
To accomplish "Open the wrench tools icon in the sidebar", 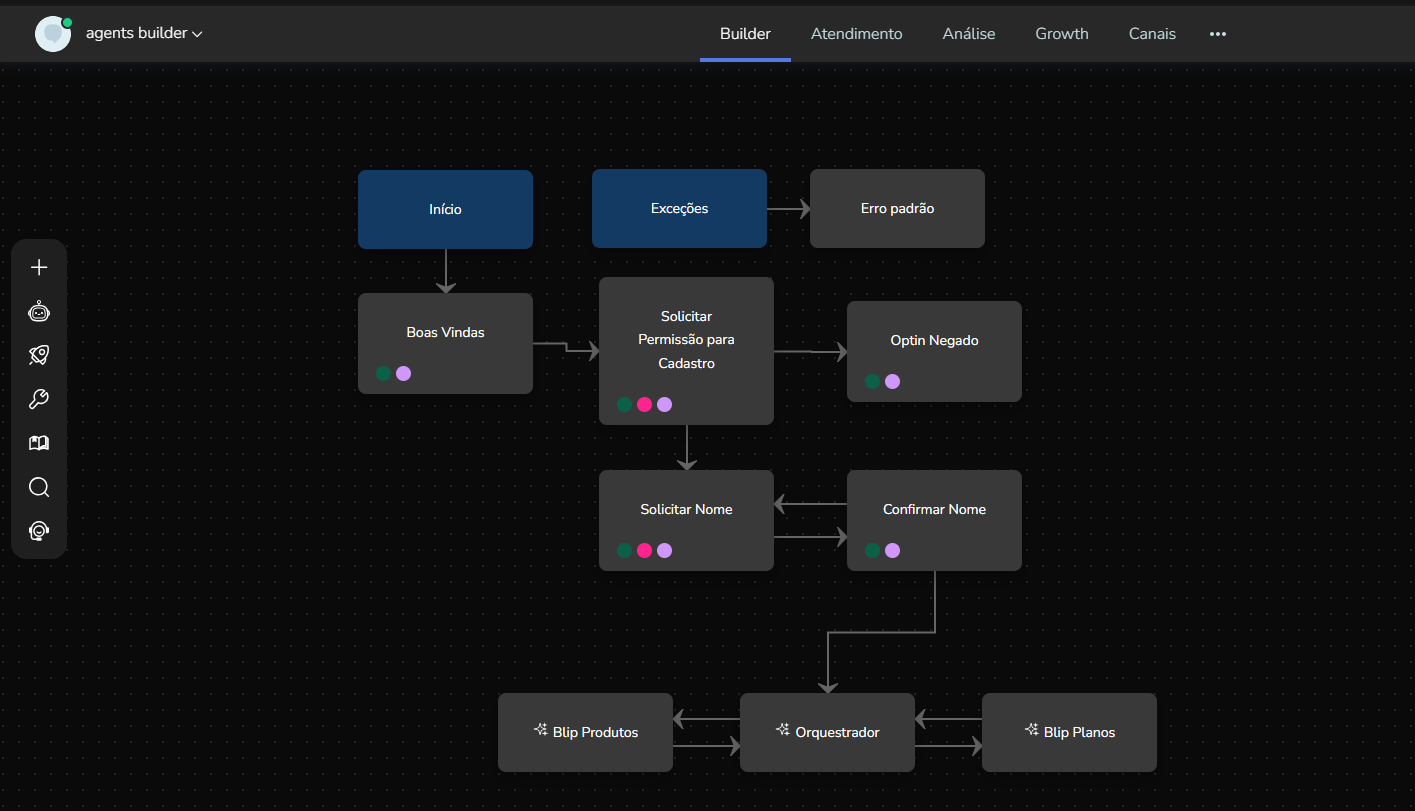I will 39,398.
